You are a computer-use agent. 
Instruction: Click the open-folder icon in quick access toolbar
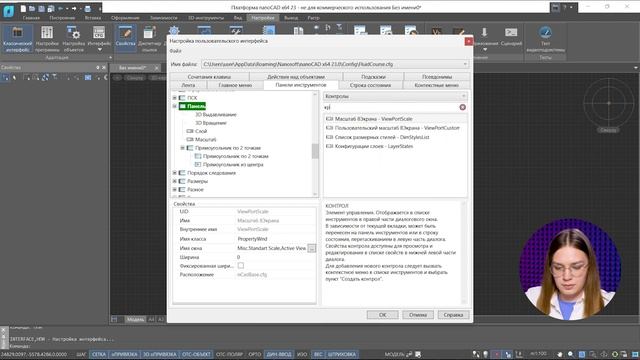pyautogui.click(x=32, y=8)
